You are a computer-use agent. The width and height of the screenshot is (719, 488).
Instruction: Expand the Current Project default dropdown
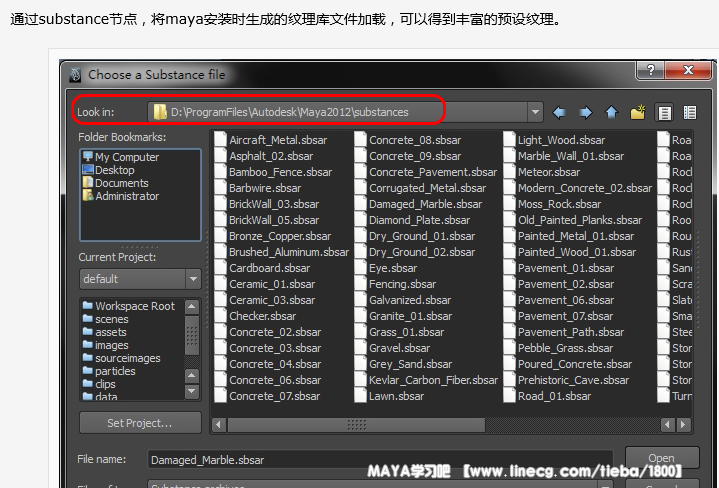click(x=194, y=279)
